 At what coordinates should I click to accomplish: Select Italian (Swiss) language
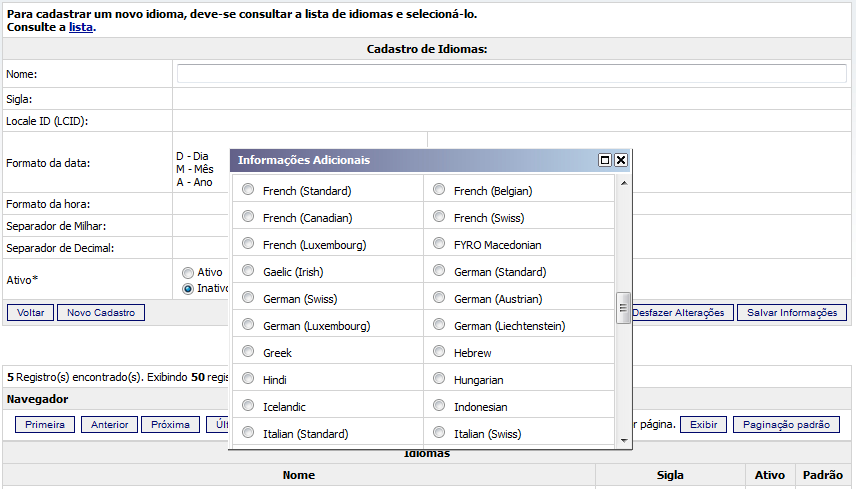440,433
